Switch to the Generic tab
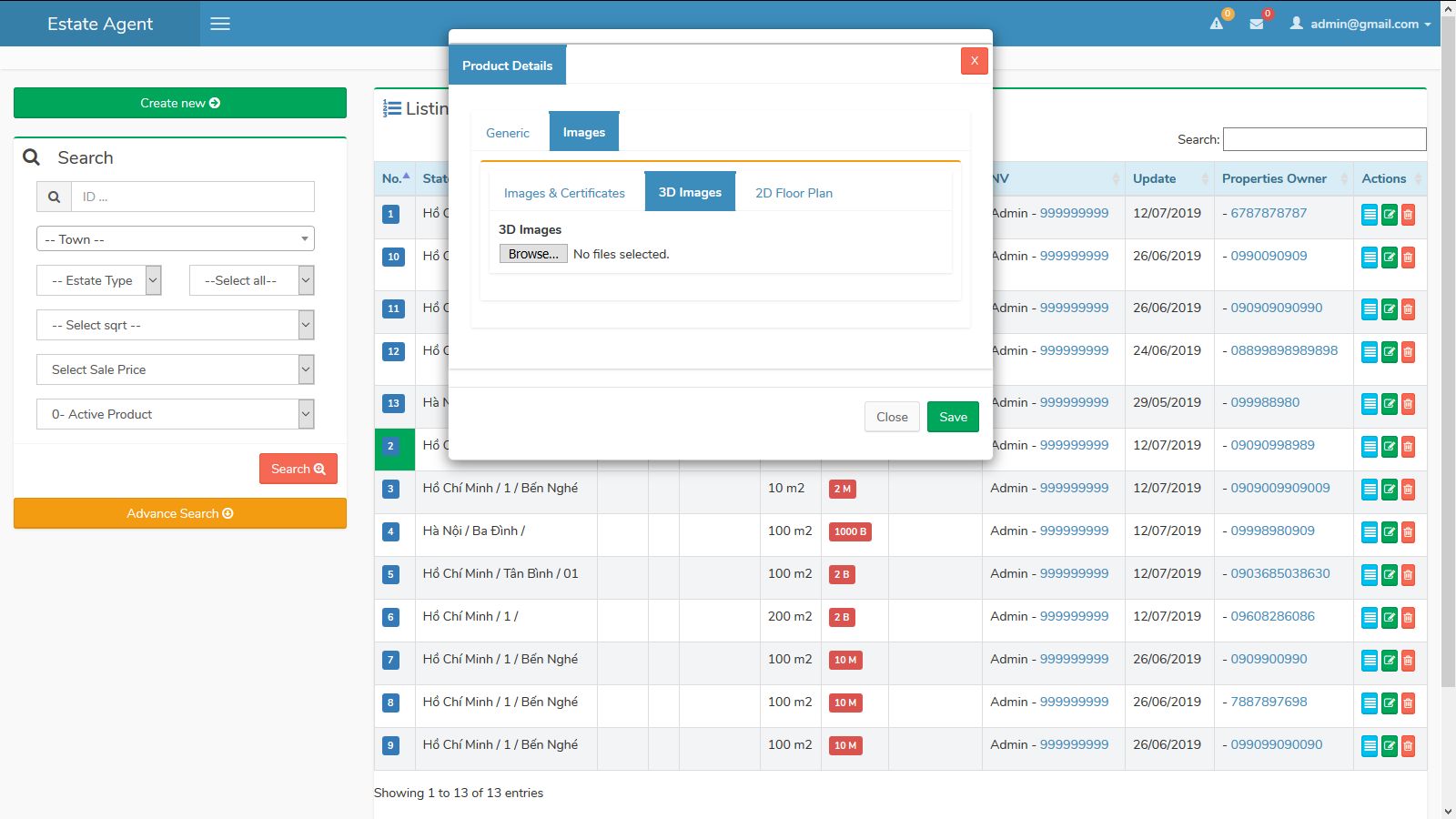The height and width of the screenshot is (819, 1456). (x=507, y=133)
